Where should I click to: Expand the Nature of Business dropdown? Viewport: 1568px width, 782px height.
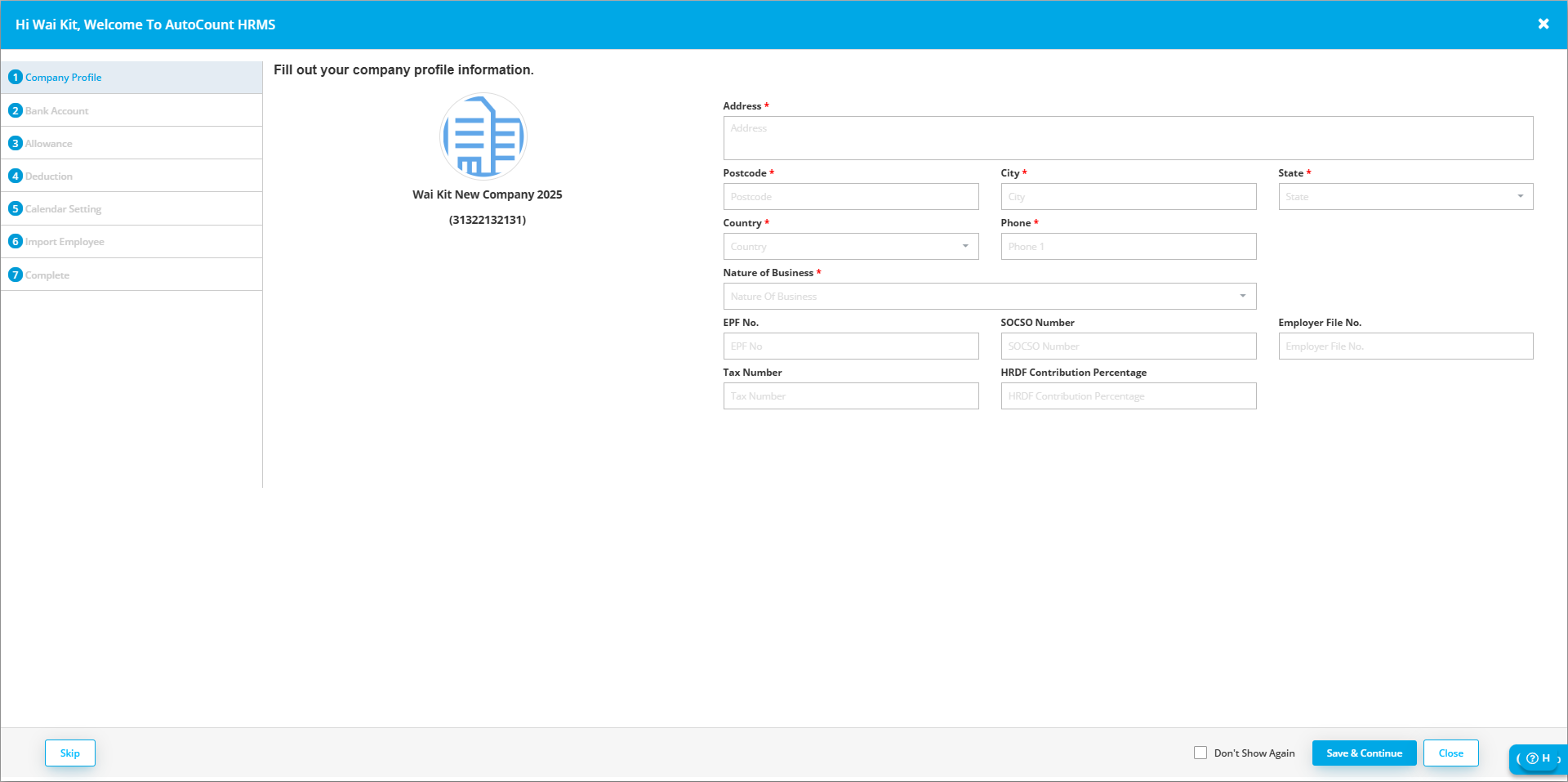click(x=990, y=296)
